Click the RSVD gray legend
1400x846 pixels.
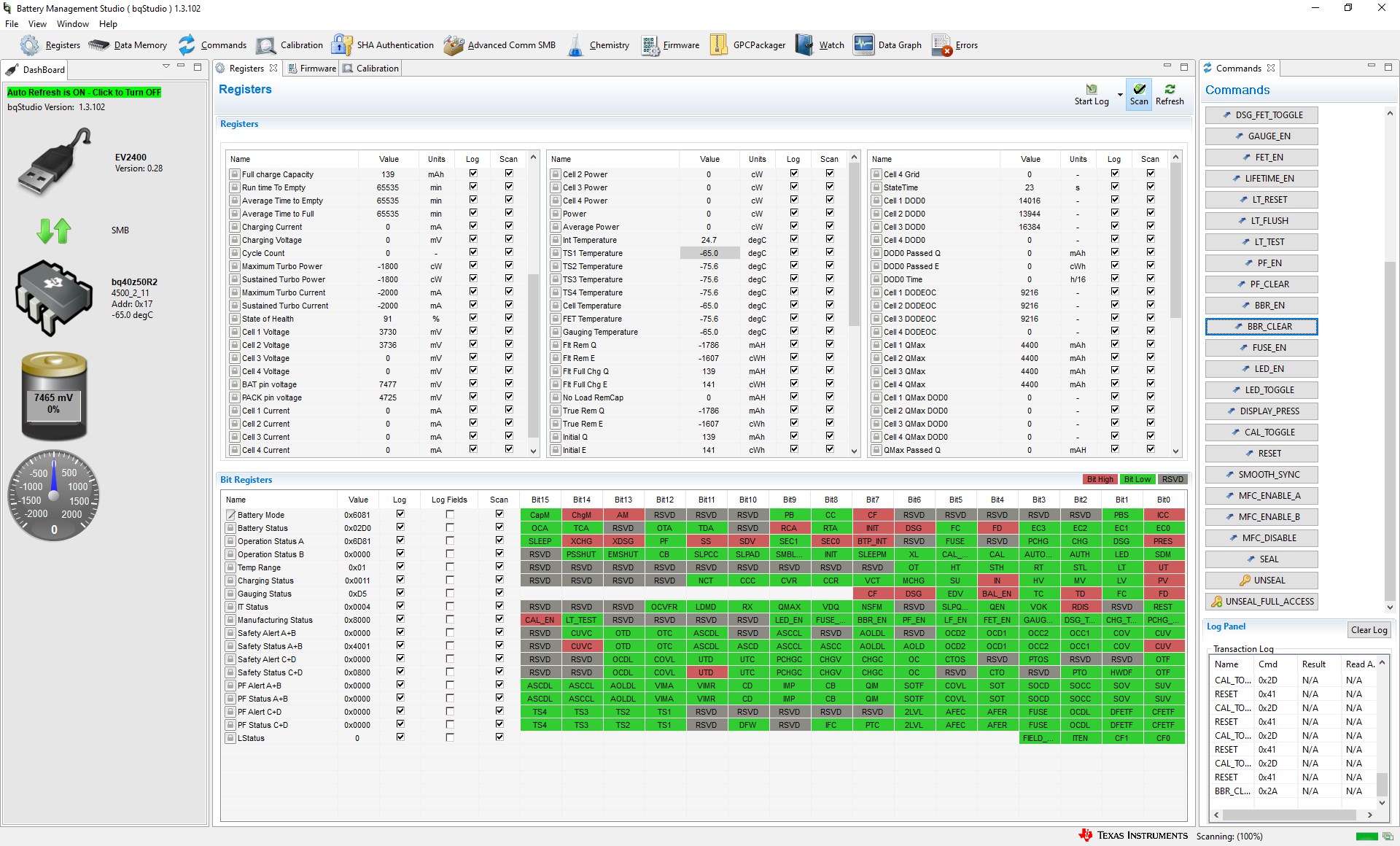point(1172,479)
